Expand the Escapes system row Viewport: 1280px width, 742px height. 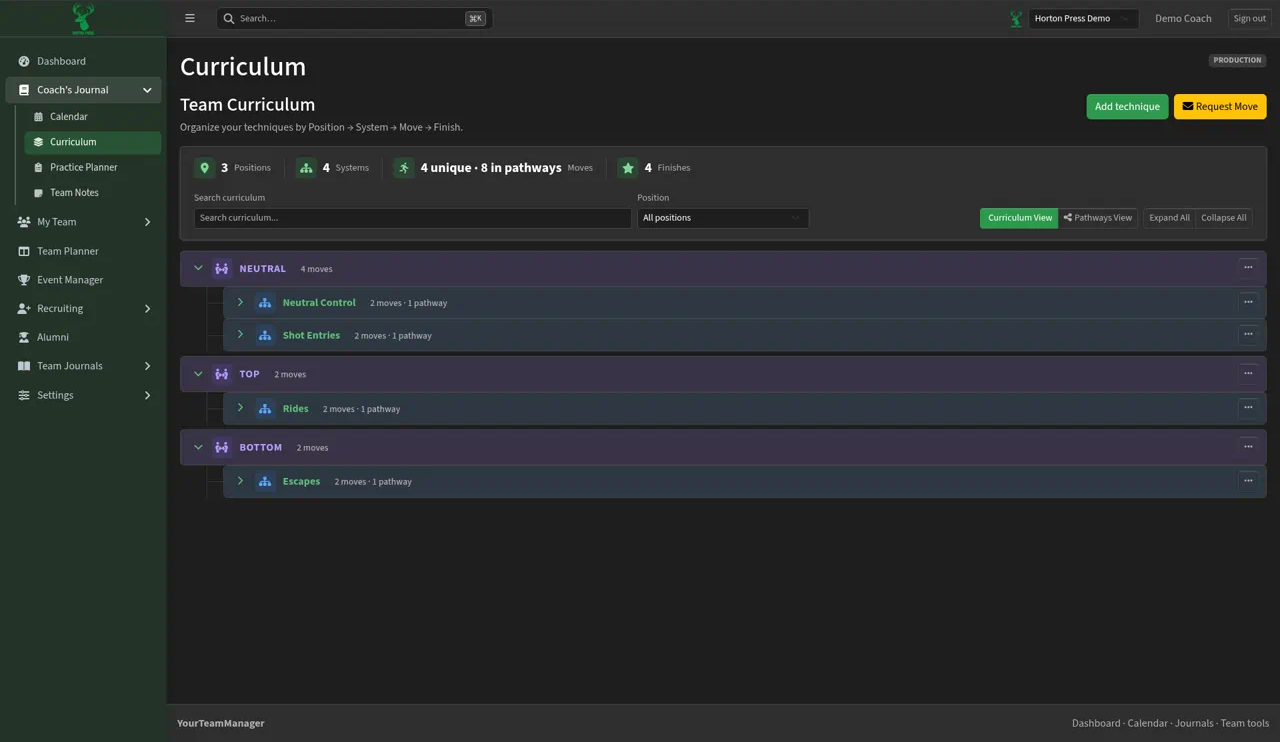coord(240,481)
